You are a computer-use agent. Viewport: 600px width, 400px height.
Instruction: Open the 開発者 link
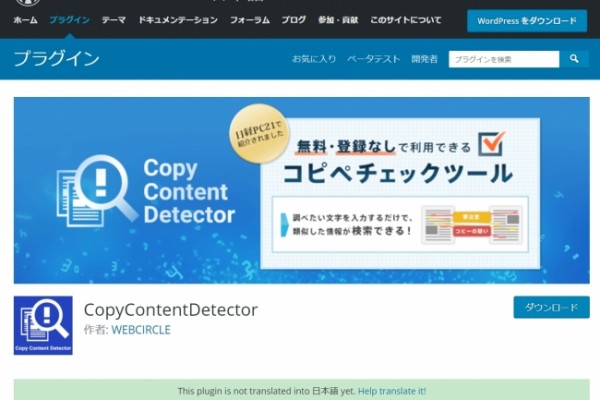point(424,59)
